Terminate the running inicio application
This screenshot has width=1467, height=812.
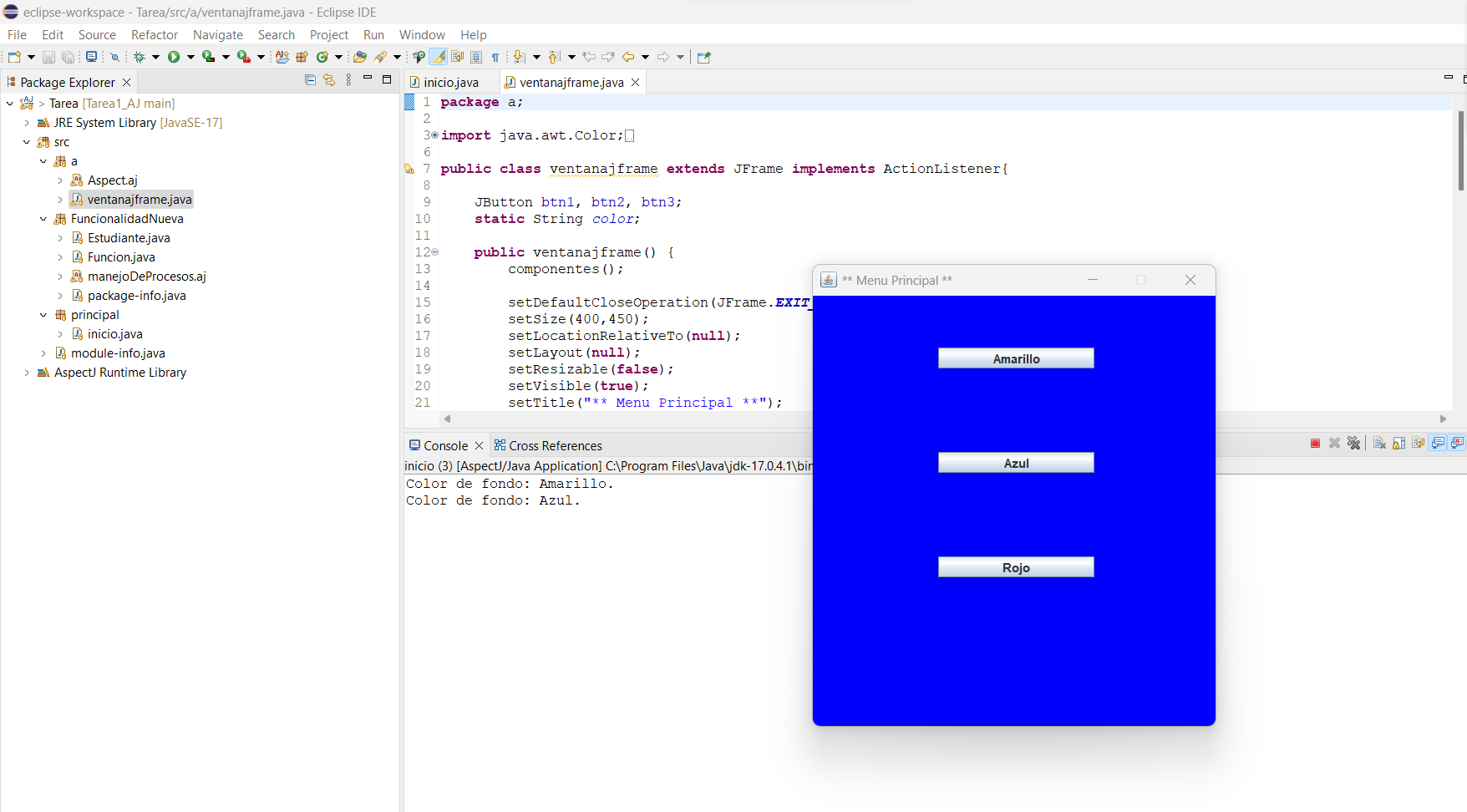(x=1314, y=443)
